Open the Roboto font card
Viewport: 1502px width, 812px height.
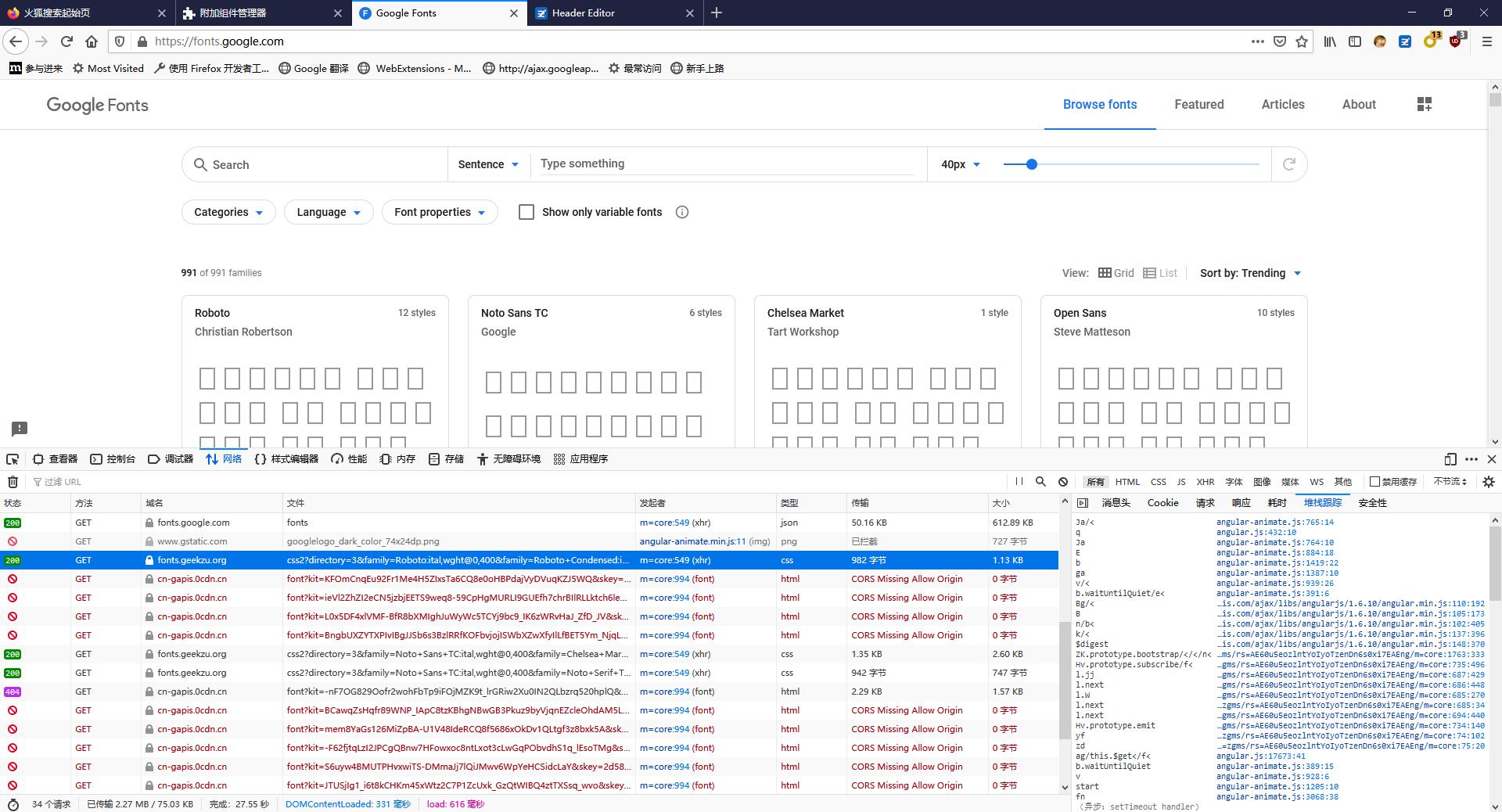pos(315,372)
